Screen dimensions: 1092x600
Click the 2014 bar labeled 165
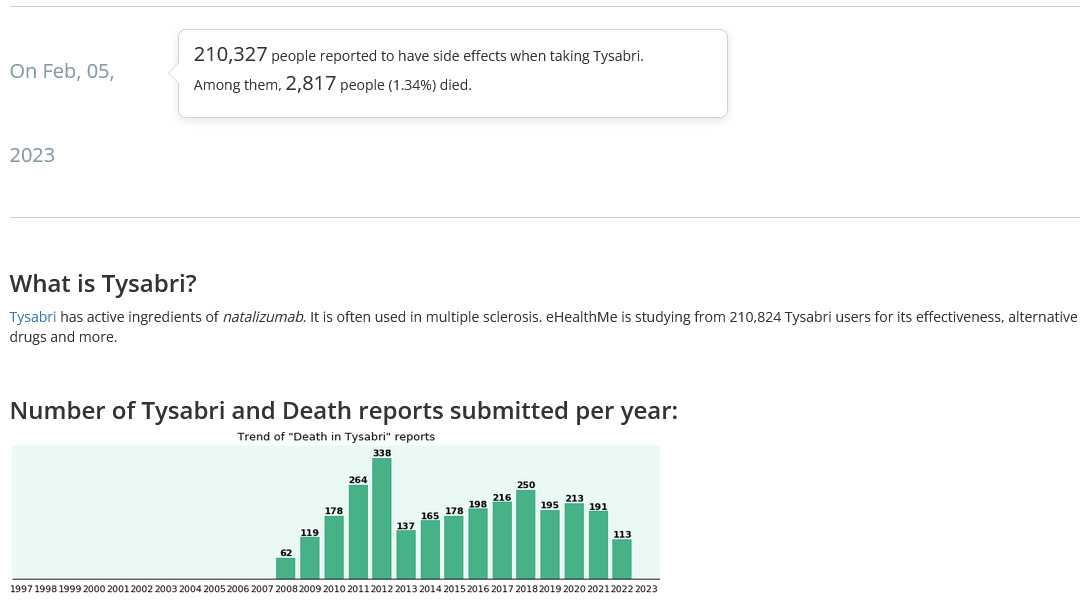[430, 550]
